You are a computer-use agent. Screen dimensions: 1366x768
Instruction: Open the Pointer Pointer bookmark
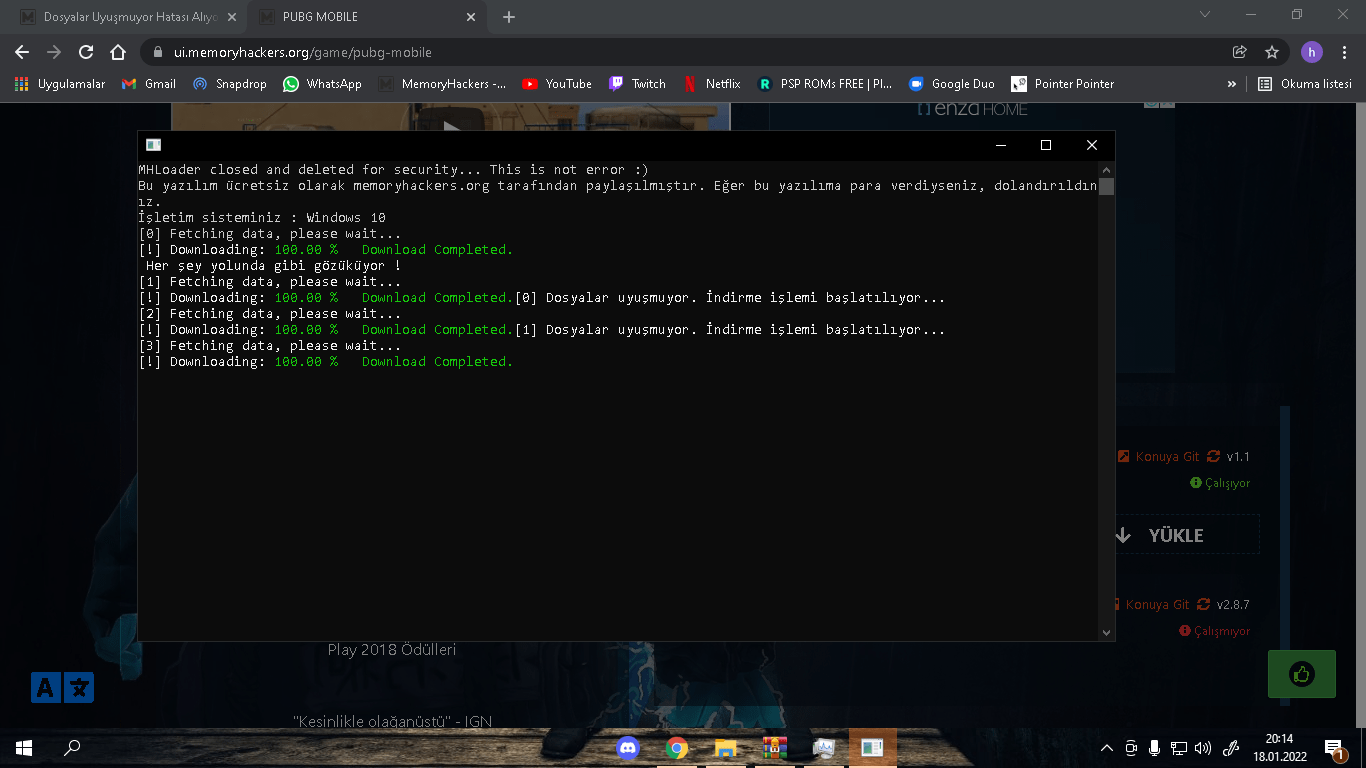[1063, 84]
